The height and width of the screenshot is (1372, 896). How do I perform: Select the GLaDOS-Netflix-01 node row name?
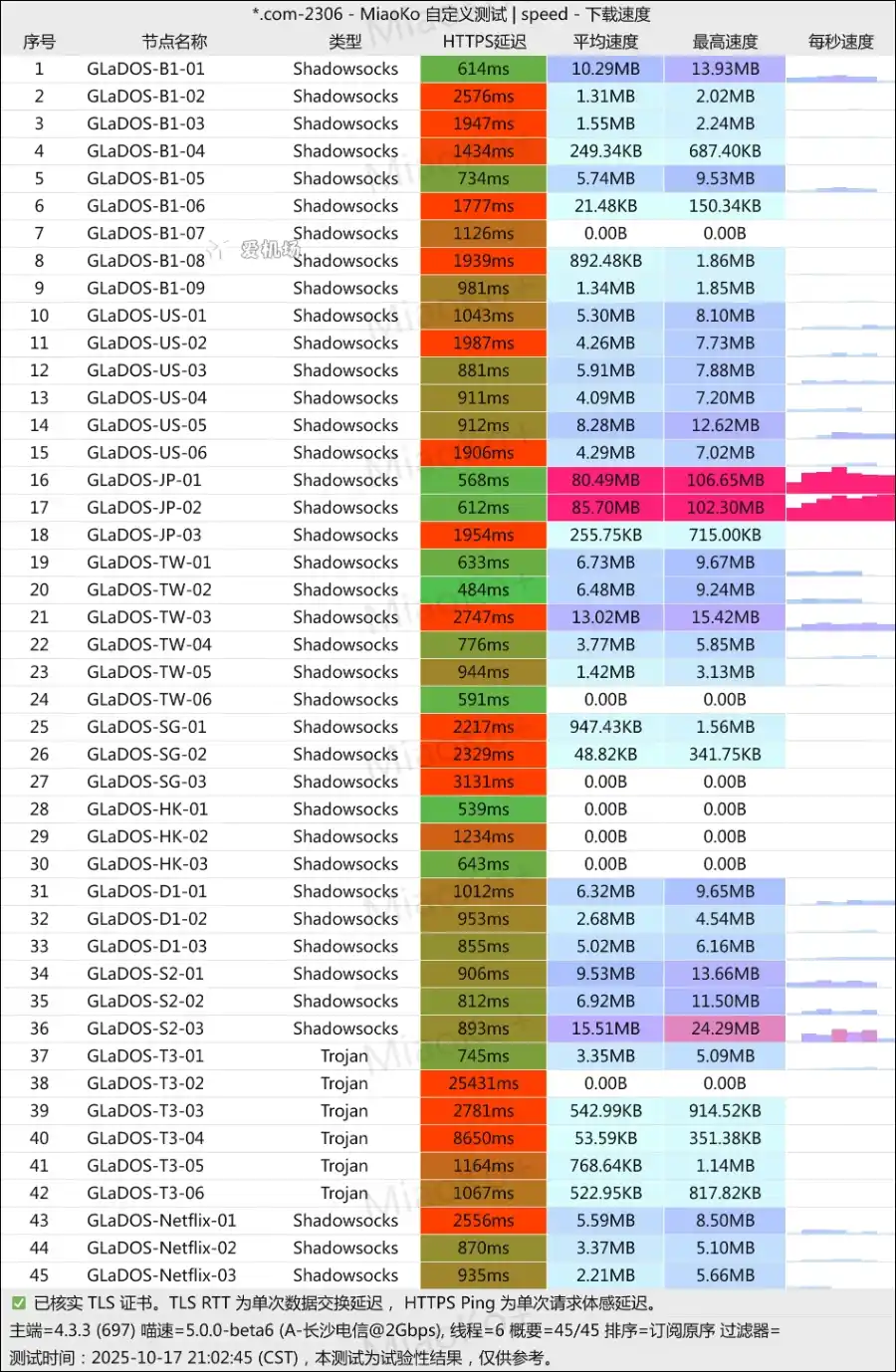[161, 1221]
